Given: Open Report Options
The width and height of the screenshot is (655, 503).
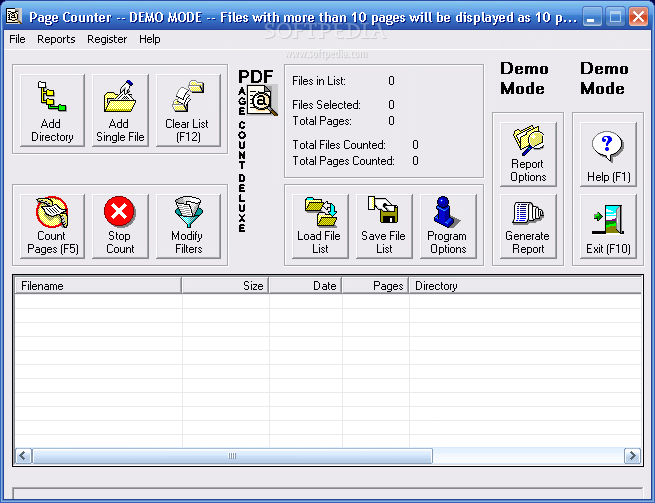Looking at the screenshot, I should (528, 154).
